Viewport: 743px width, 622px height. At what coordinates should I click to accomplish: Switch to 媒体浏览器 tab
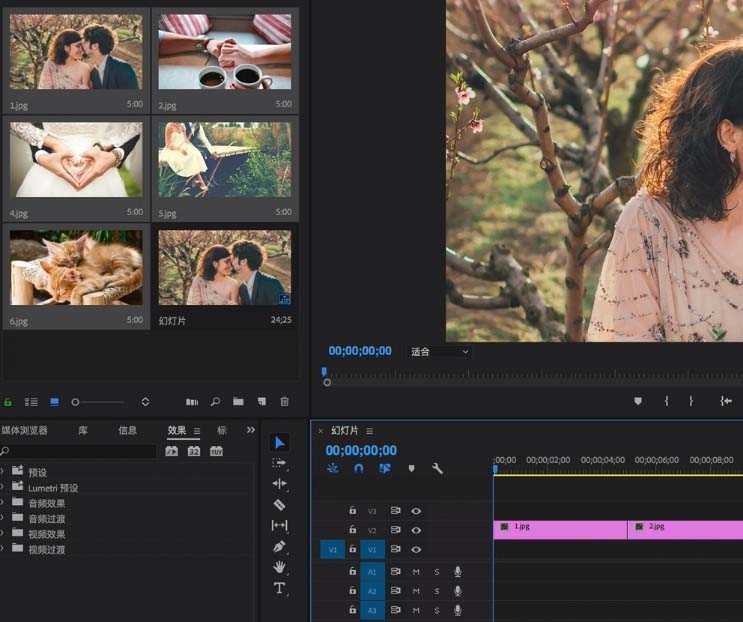(x=24, y=430)
